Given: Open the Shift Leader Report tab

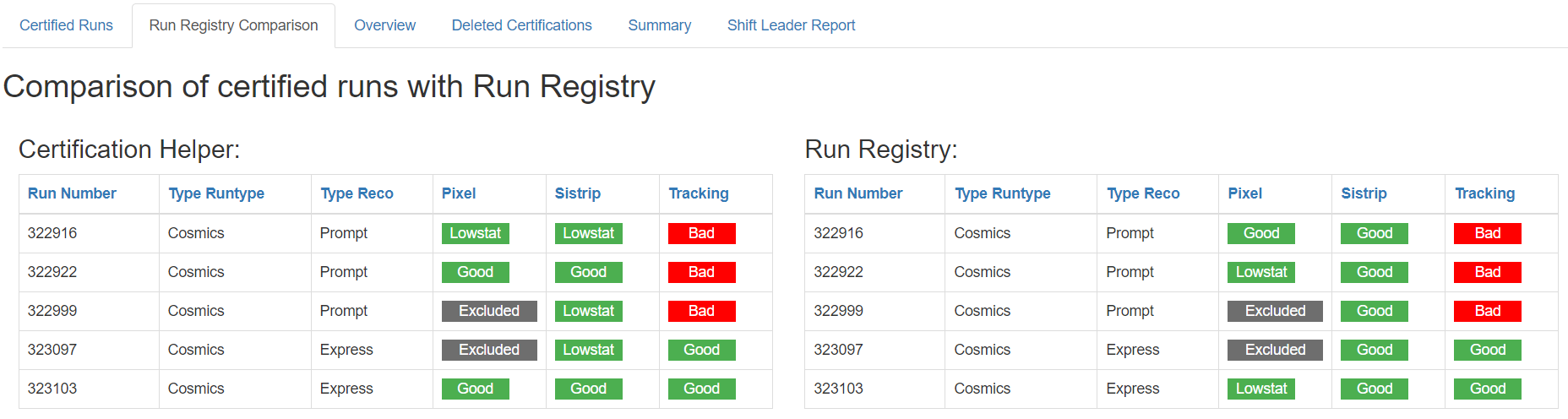Looking at the screenshot, I should [x=791, y=25].
